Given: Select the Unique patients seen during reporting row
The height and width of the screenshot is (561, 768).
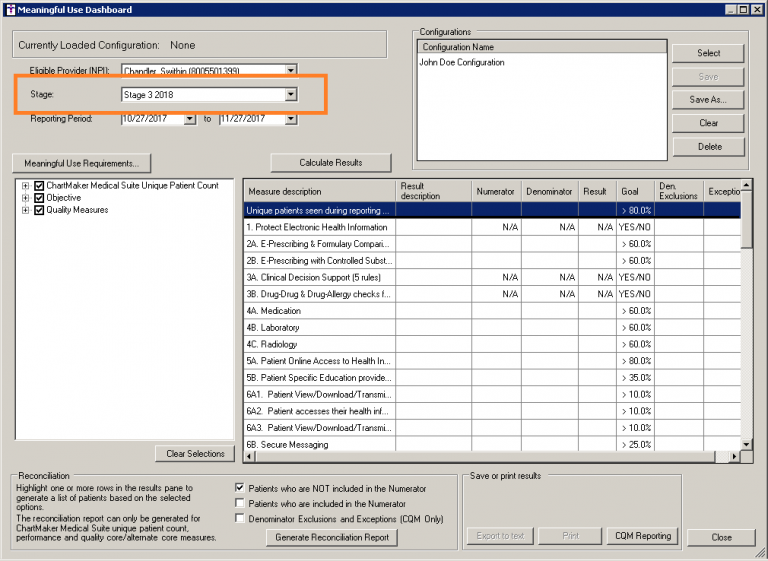Looking at the screenshot, I should click(492, 211).
